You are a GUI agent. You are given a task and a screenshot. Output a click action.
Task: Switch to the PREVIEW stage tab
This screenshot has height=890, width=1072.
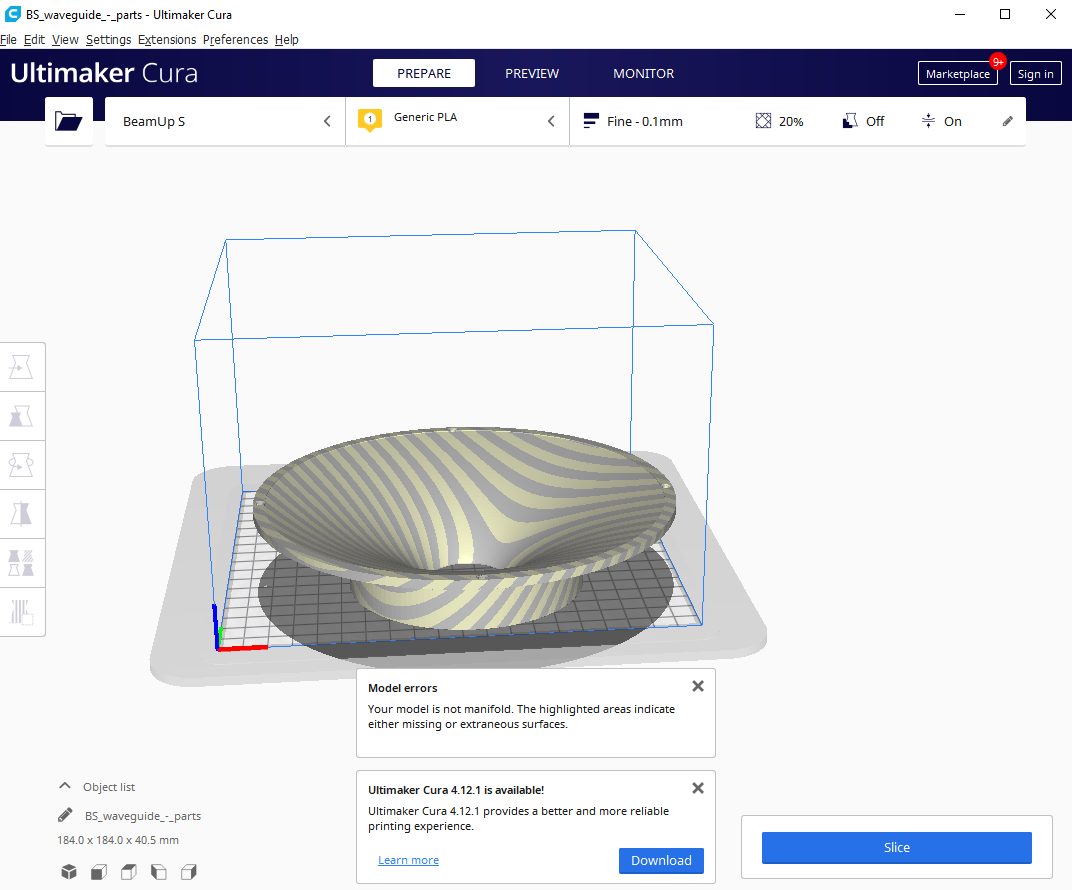[532, 73]
